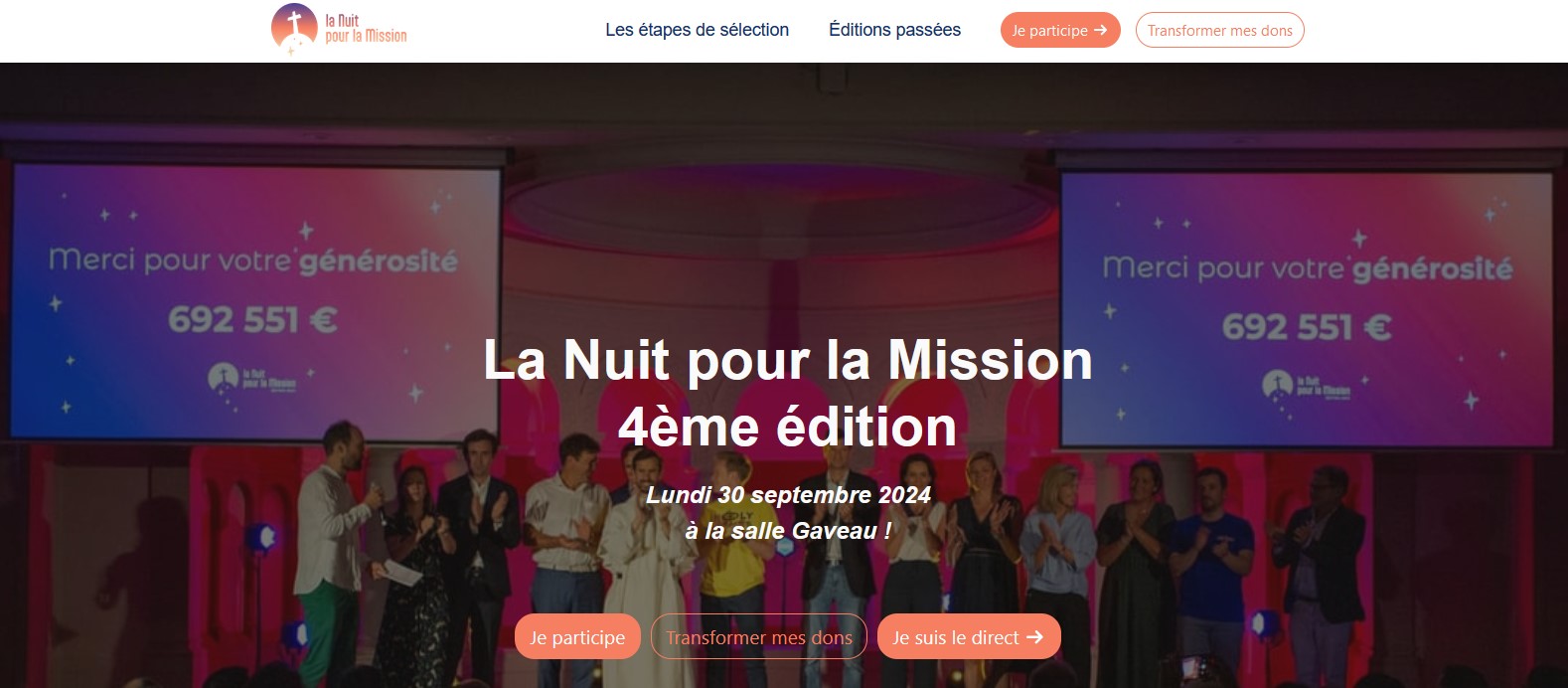Image resolution: width=1568 pixels, height=688 pixels.
Task: Select the outlined "Transformer mes dons" header button
Action: coord(1219,30)
